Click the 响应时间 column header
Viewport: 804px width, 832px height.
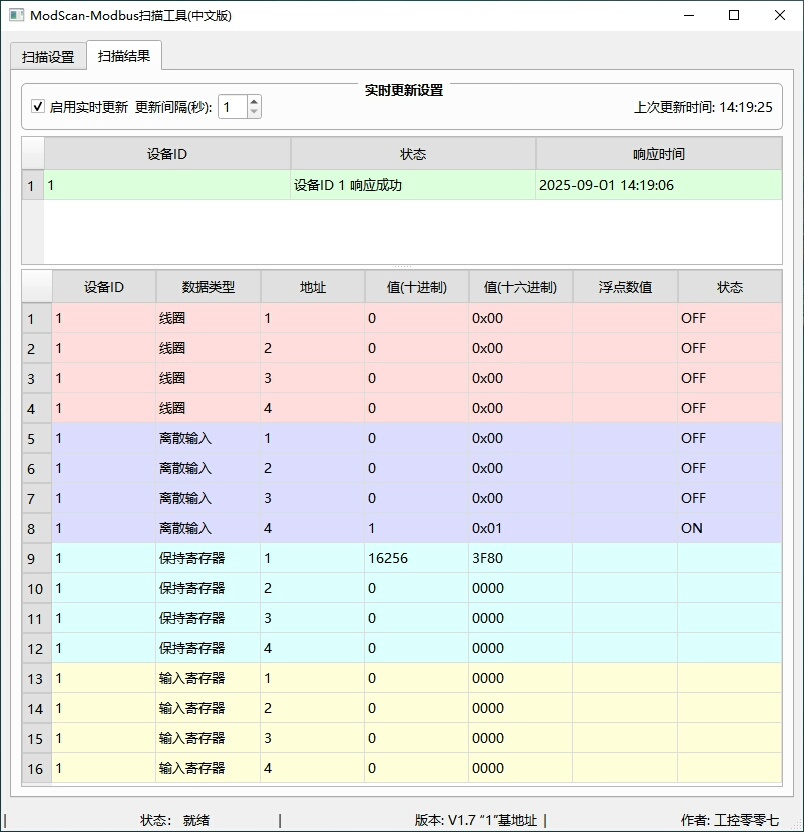pos(658,154)
